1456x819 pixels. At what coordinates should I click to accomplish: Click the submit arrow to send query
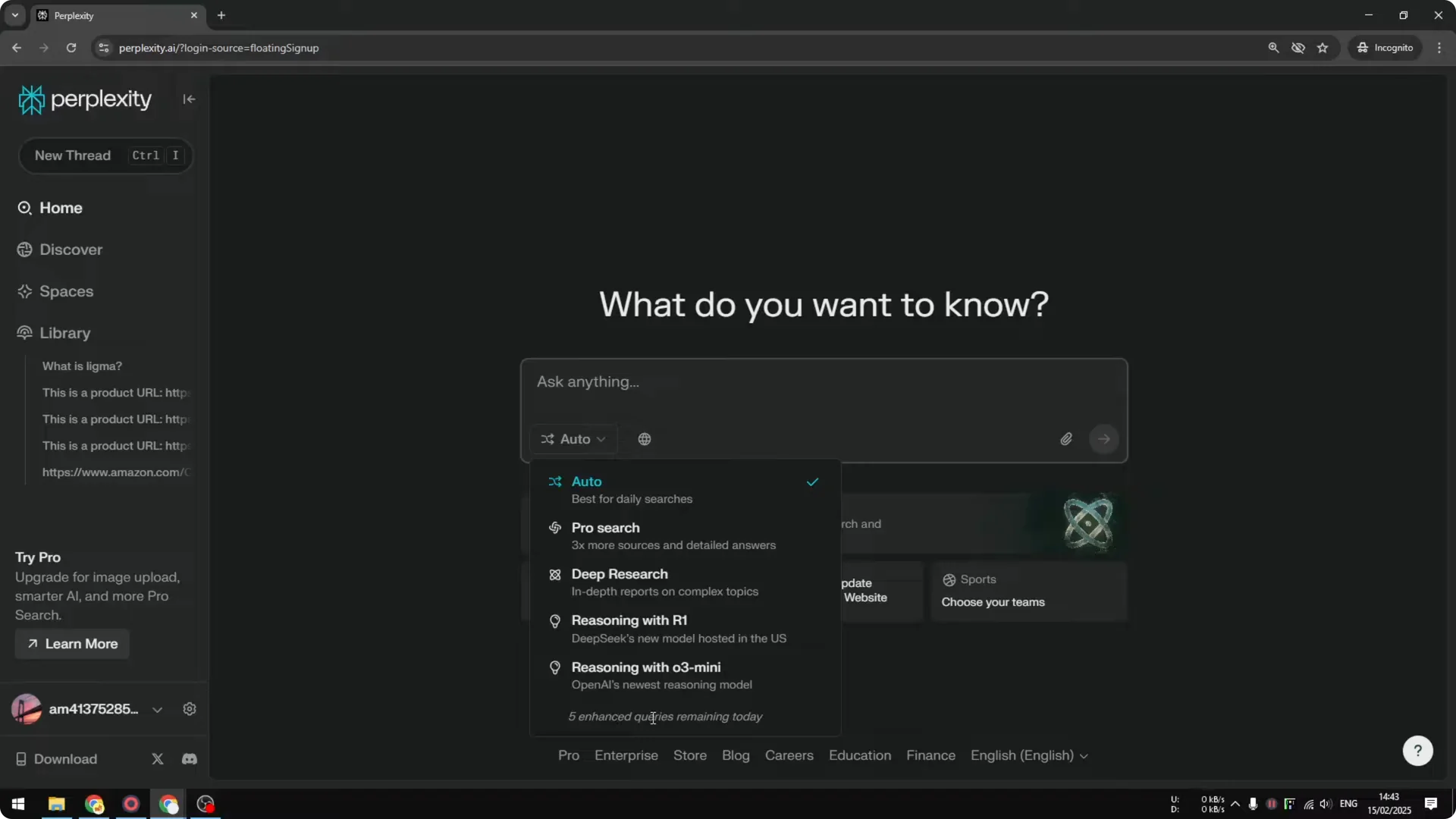click(x=1104, y=439)
